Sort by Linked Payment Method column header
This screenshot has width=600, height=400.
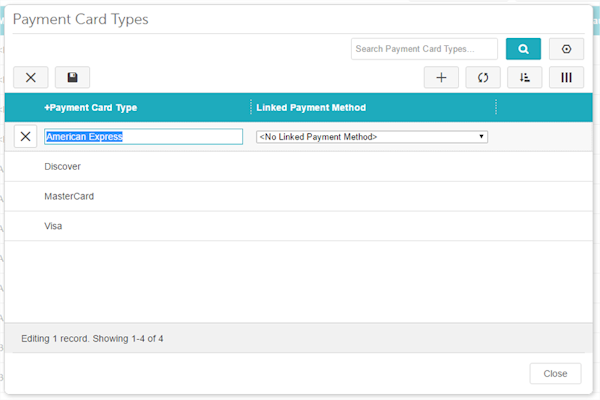coord(311,108)
